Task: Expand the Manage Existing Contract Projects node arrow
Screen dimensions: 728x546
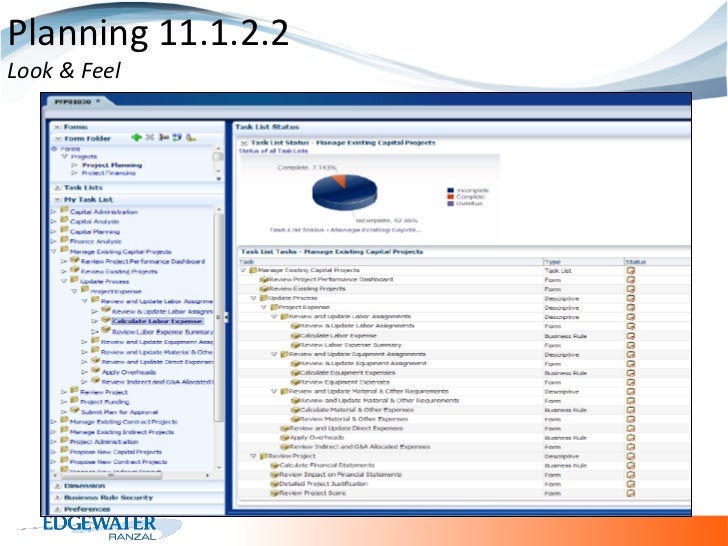Action: [53, 422]
